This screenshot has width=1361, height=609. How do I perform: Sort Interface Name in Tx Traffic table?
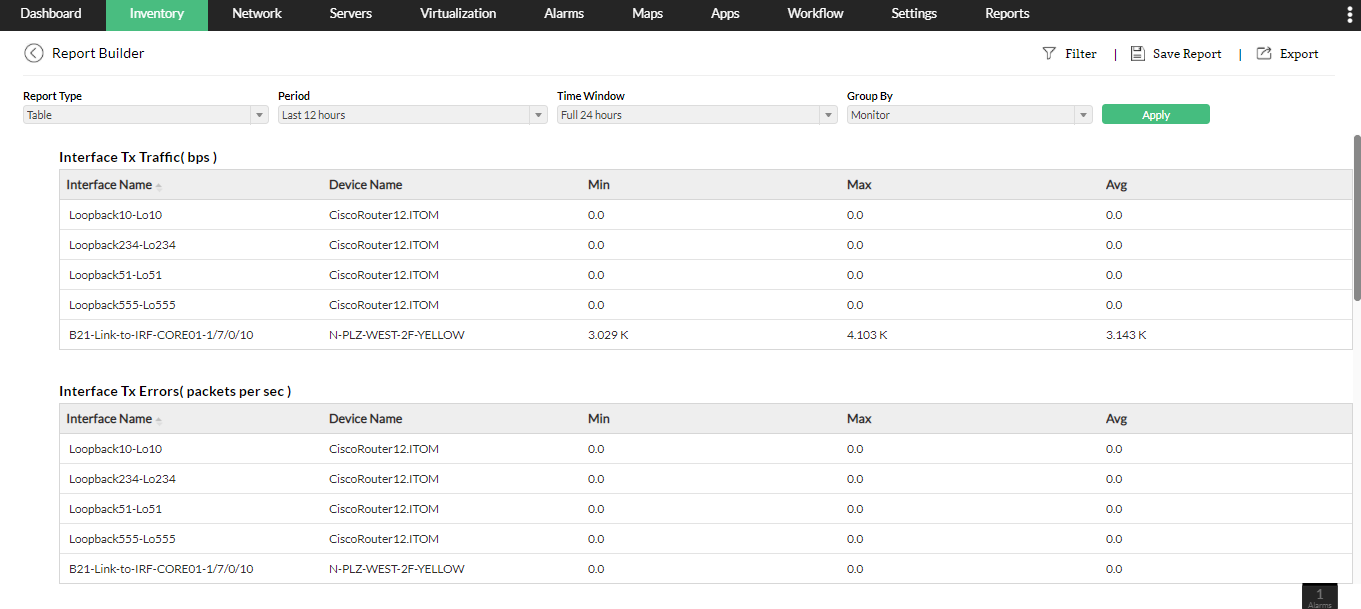point(158,185)
